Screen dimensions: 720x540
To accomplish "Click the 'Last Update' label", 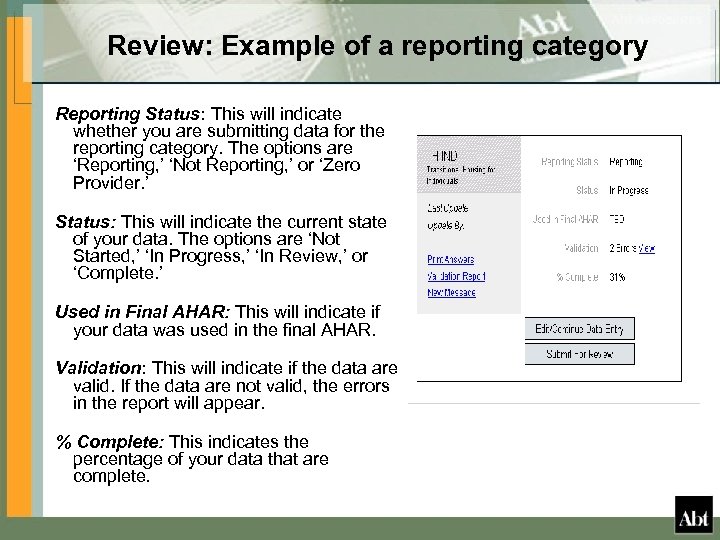I will pyautogui.click(x=447, y=208).
